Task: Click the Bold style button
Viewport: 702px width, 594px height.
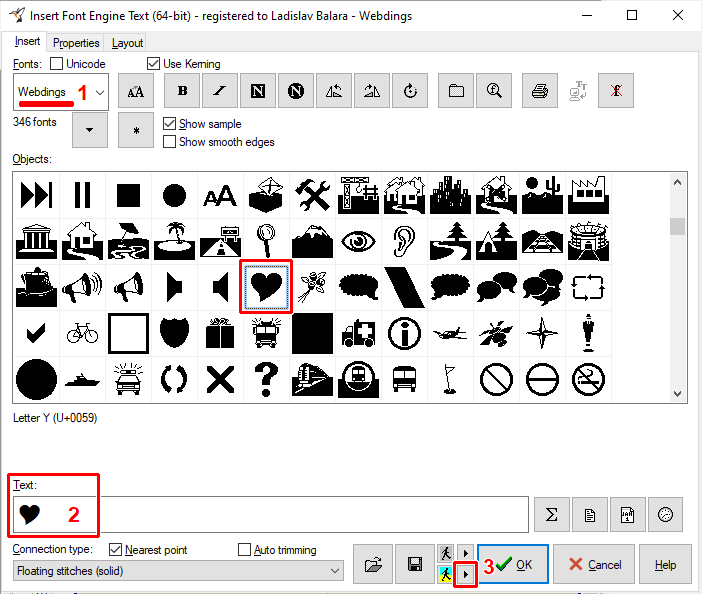Action: coord(182,91)
